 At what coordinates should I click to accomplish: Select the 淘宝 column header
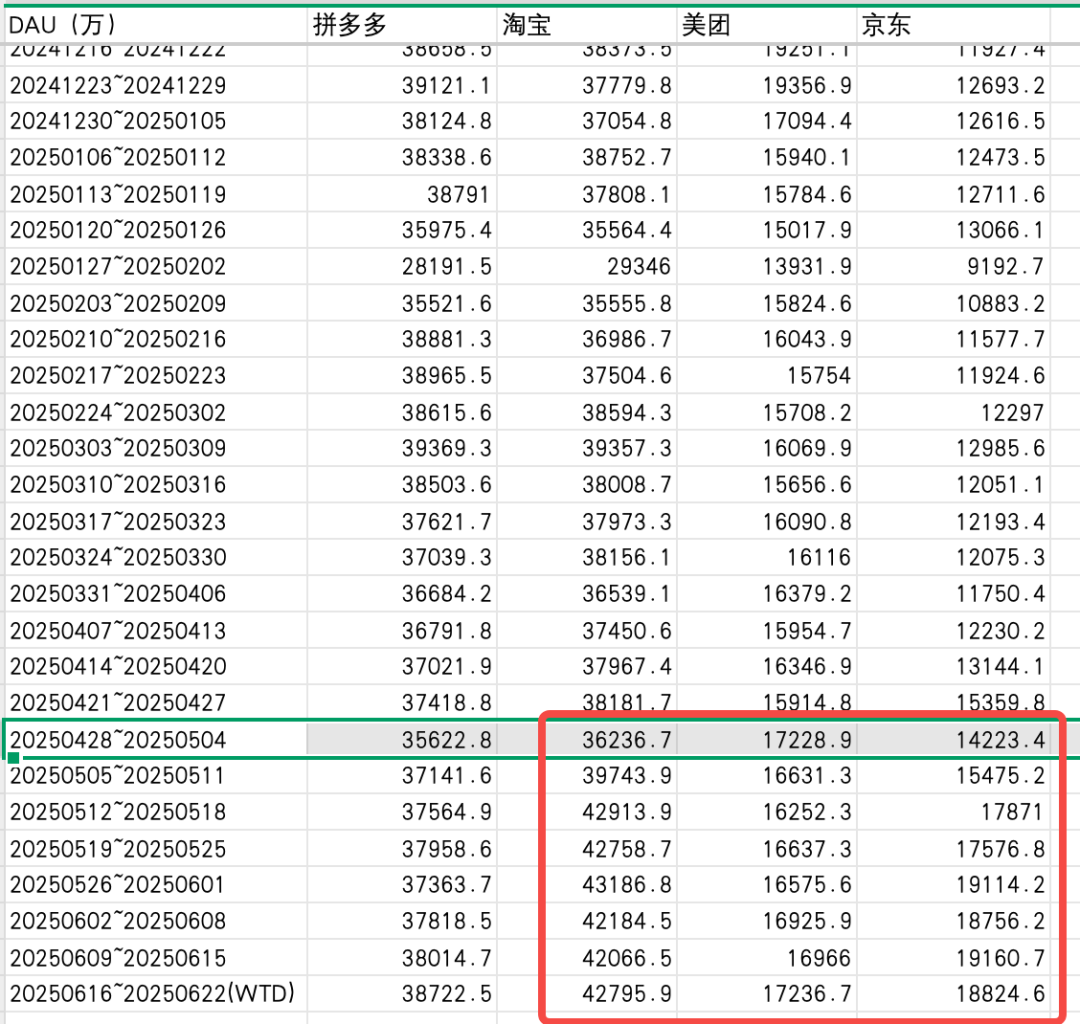[587, 25]
